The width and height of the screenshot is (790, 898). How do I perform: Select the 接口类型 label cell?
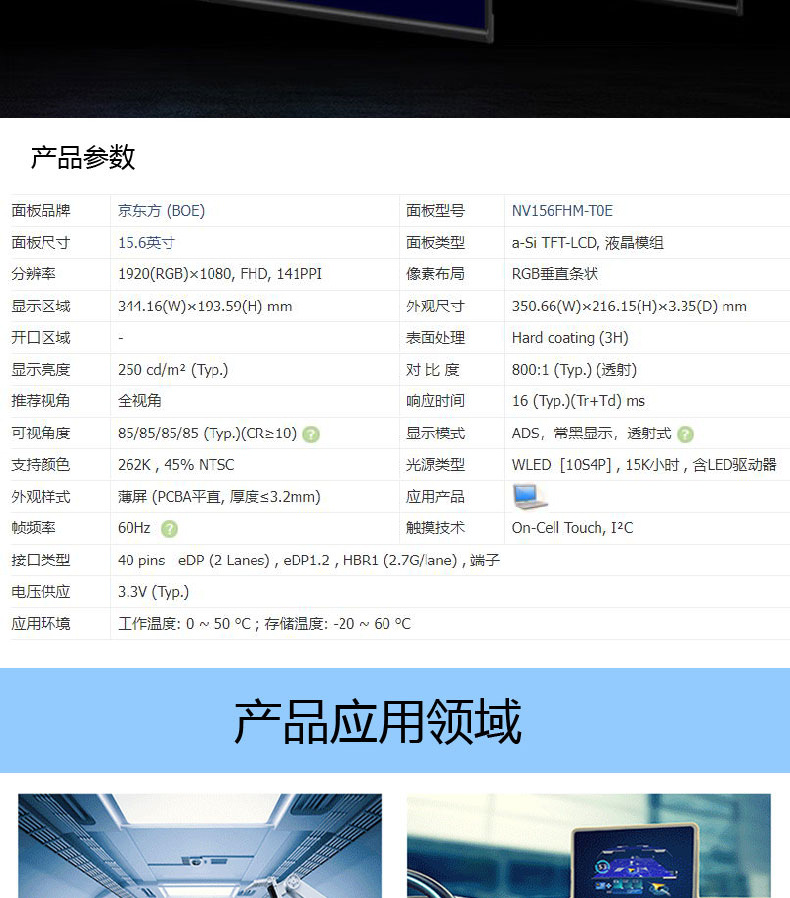[x=41, y=560]
